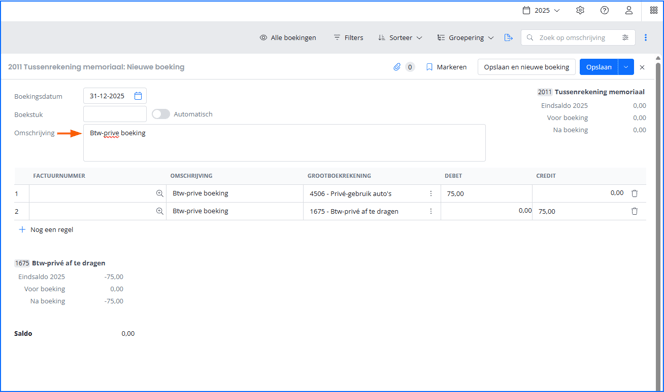Open the settings gear icon
Screen dimensions: 664x392
tap(580, 10)
